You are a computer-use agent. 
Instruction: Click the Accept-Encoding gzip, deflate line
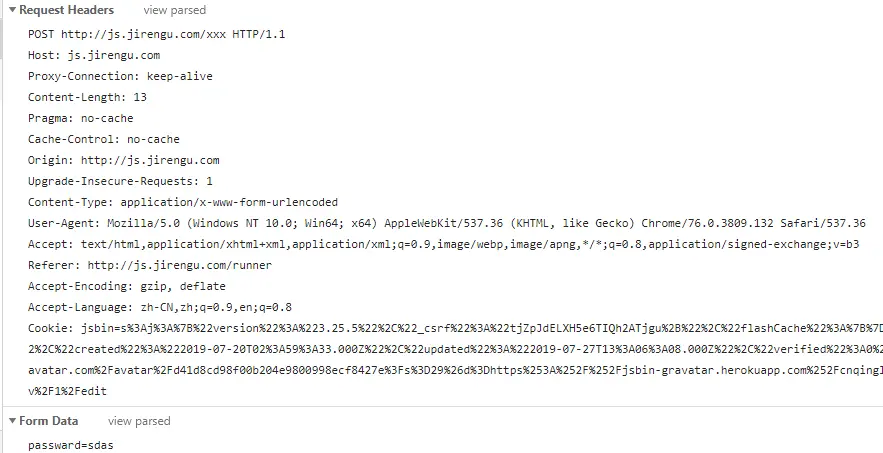[x=127, y=286]
